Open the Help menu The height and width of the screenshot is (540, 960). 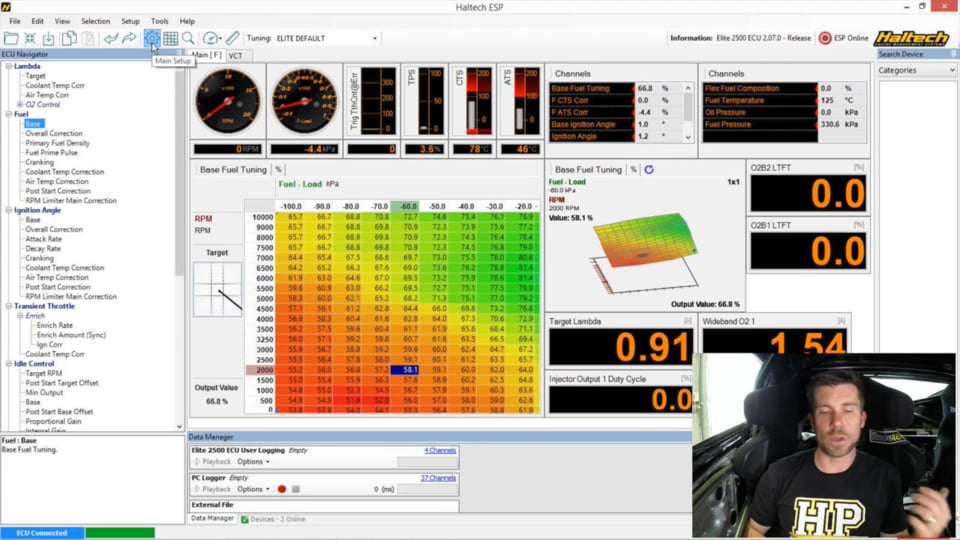point(187,21)
